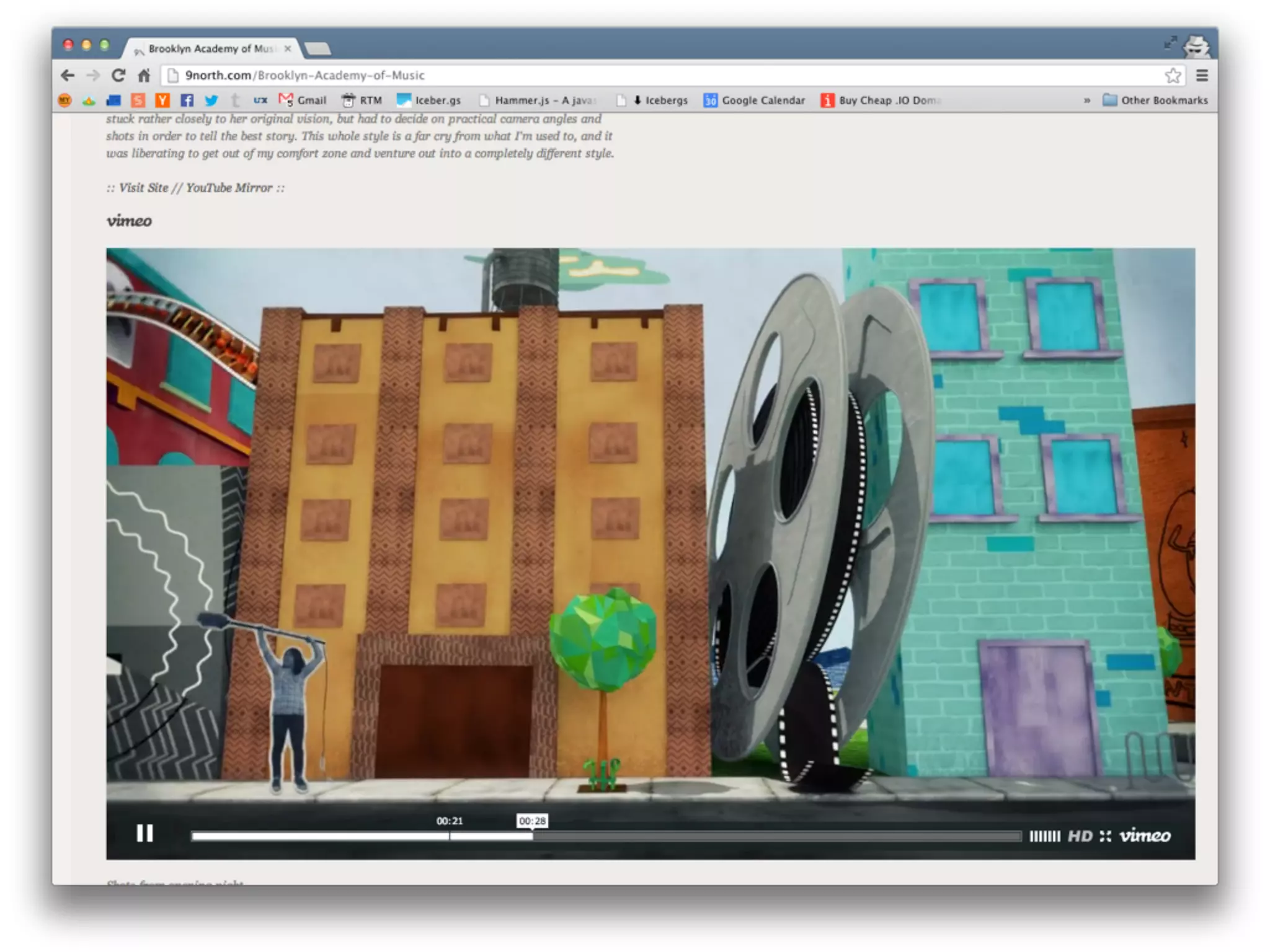Open Google Calendar bookmark
The image size is (1270, 952).
click(754, 100)
